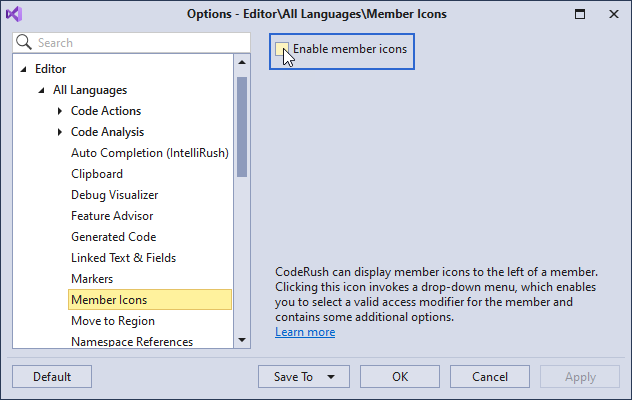
Task: Maximize the Options dialog window
Action: [x=580, y=14]
